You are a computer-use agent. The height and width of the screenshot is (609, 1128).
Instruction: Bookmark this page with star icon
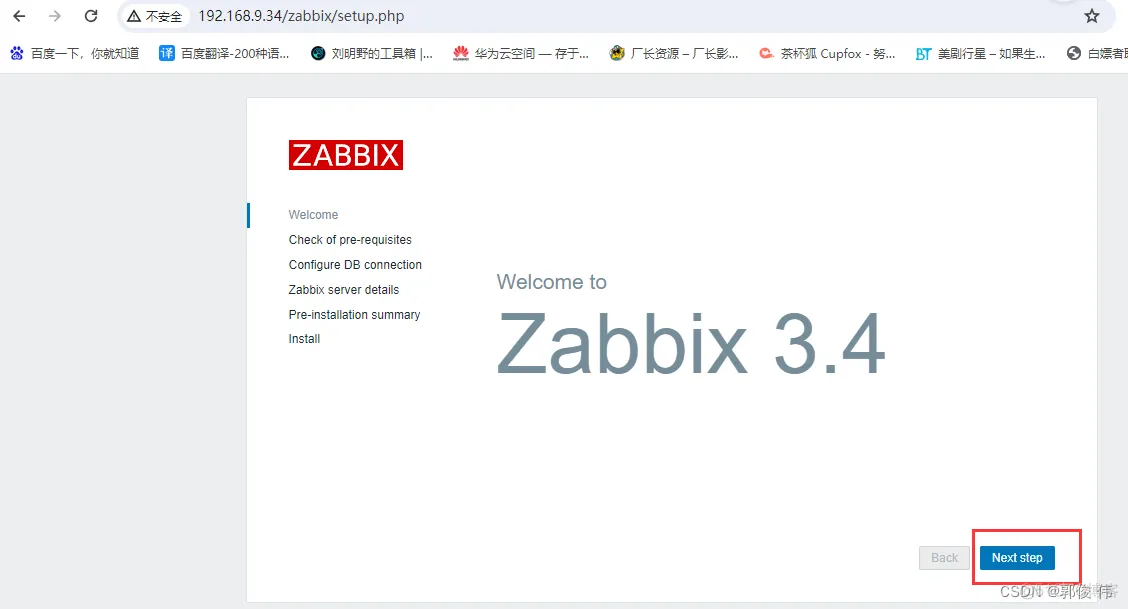coord(1091,16)
